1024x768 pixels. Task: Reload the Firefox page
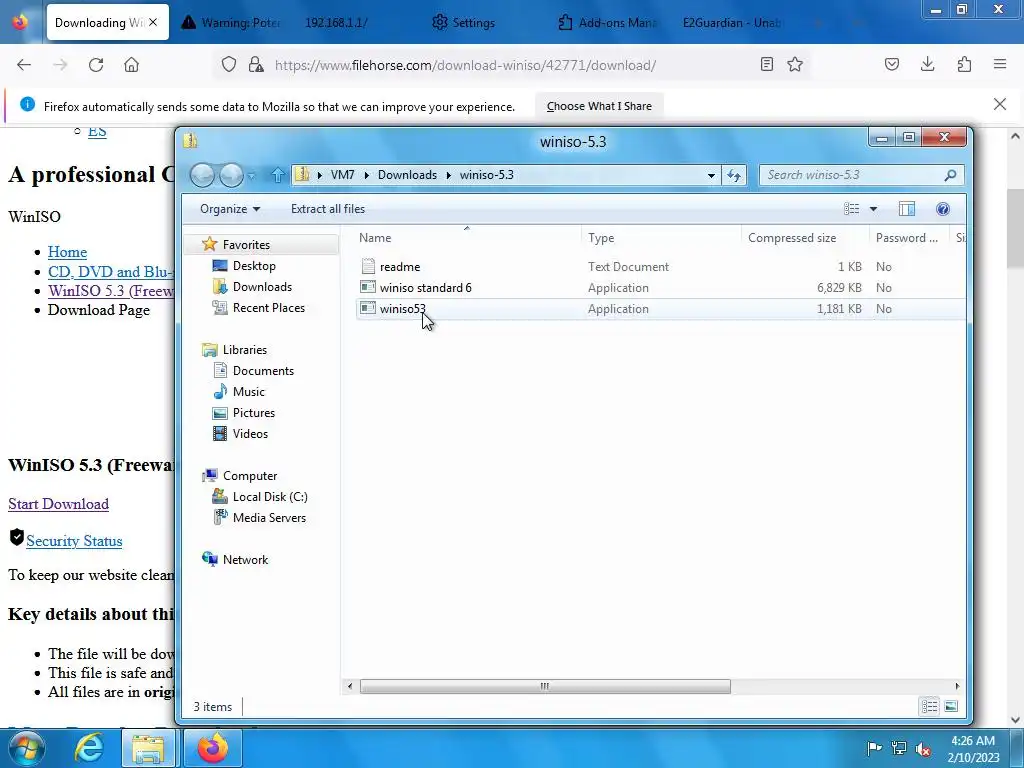[96, 65]
